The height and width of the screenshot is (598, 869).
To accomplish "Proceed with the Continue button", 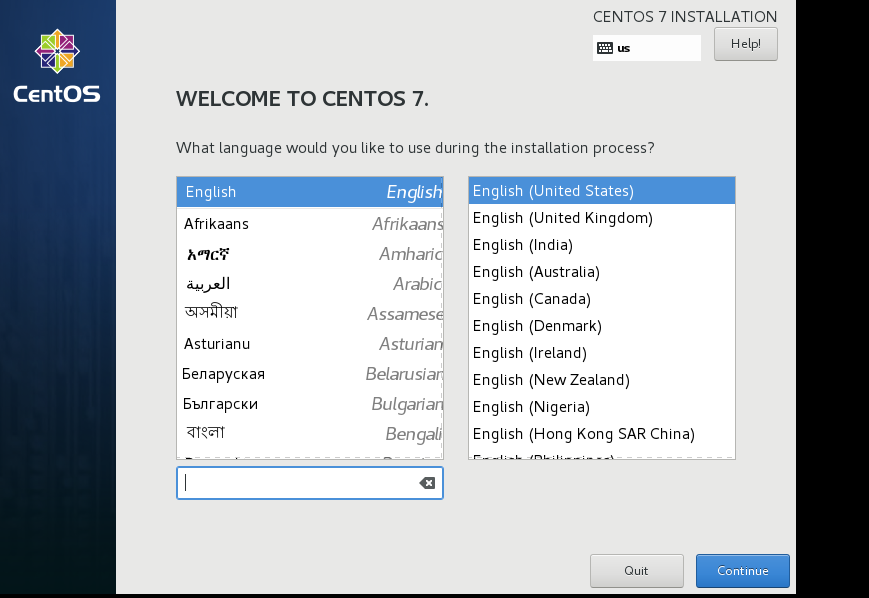I will (743, 571).
